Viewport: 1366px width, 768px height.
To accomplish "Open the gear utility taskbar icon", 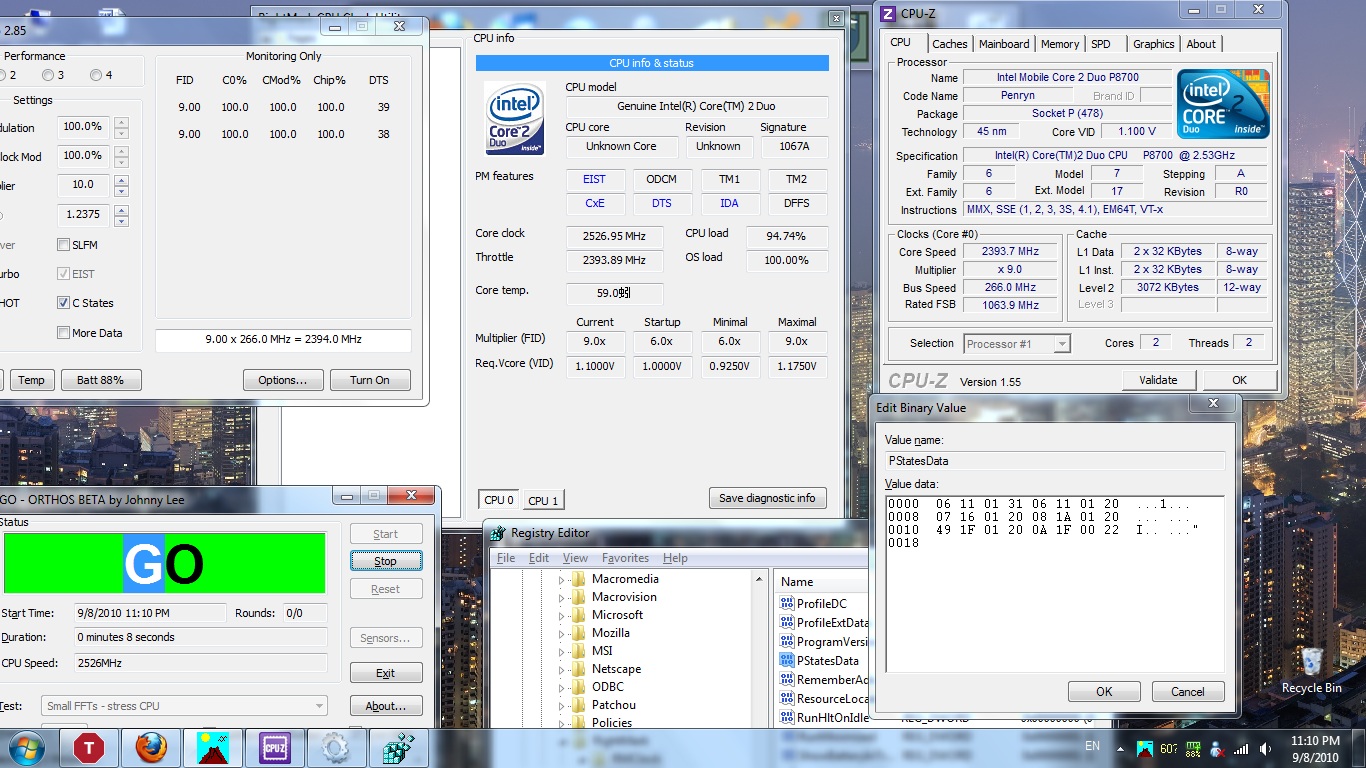I will [336, 748].
